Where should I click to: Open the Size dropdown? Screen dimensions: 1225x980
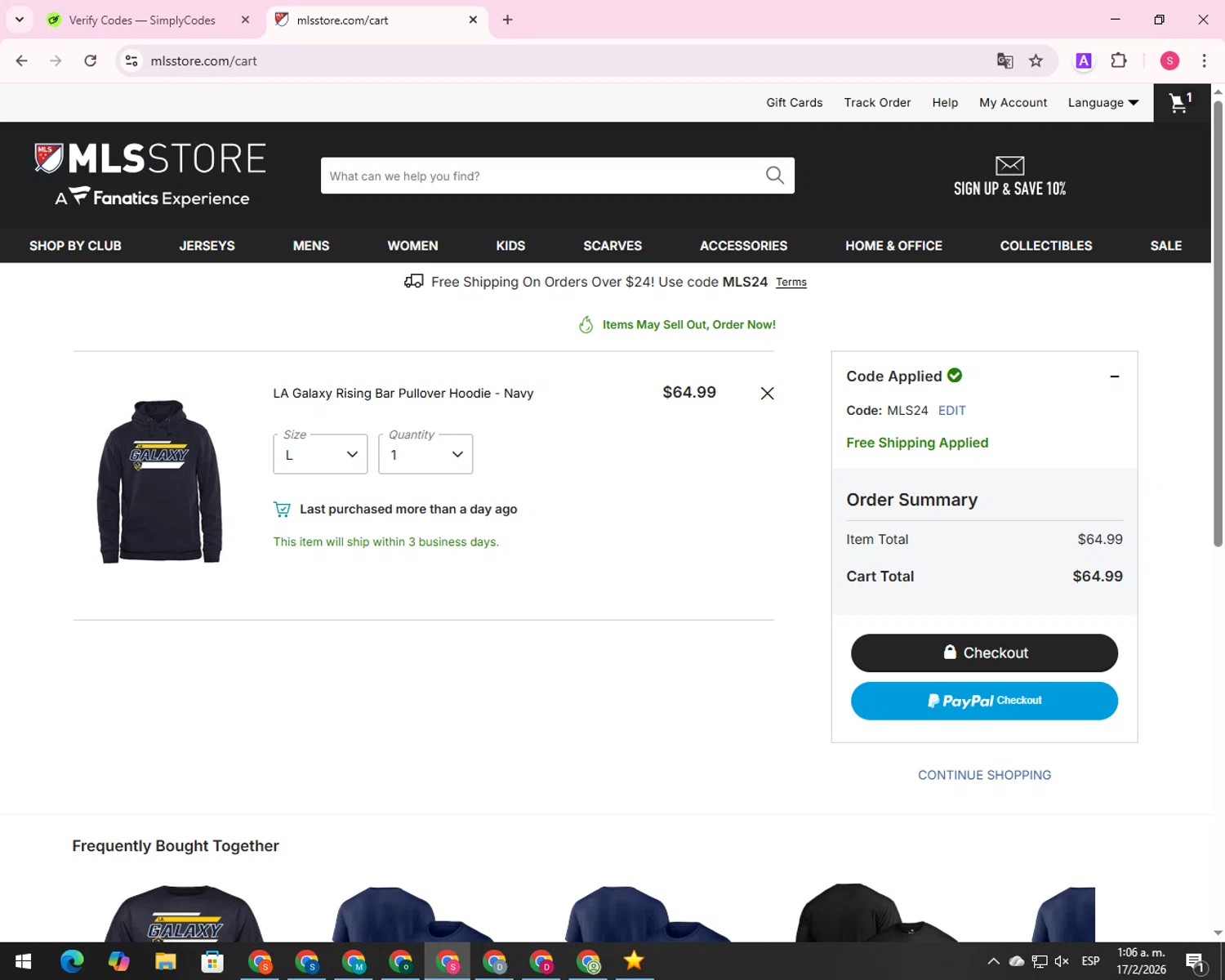pos(320,454)
